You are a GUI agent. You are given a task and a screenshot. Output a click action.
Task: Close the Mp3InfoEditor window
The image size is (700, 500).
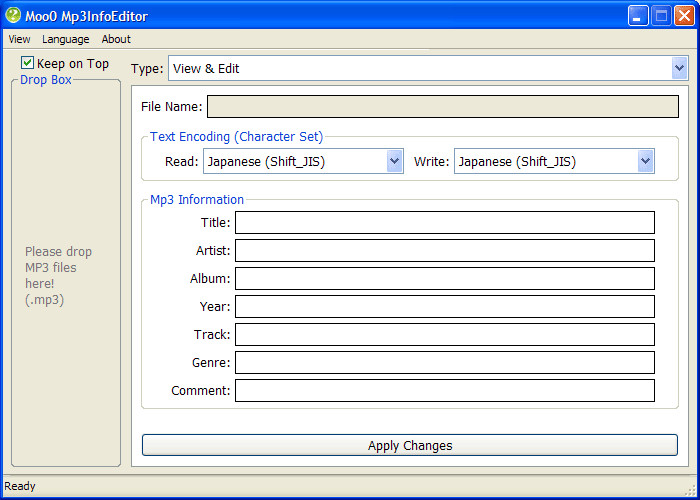click(684, 16)
